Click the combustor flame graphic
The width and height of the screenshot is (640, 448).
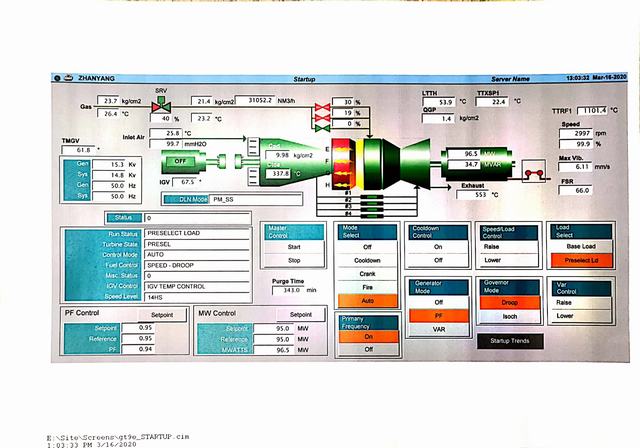pyautogui.click(x=343, y=164)
